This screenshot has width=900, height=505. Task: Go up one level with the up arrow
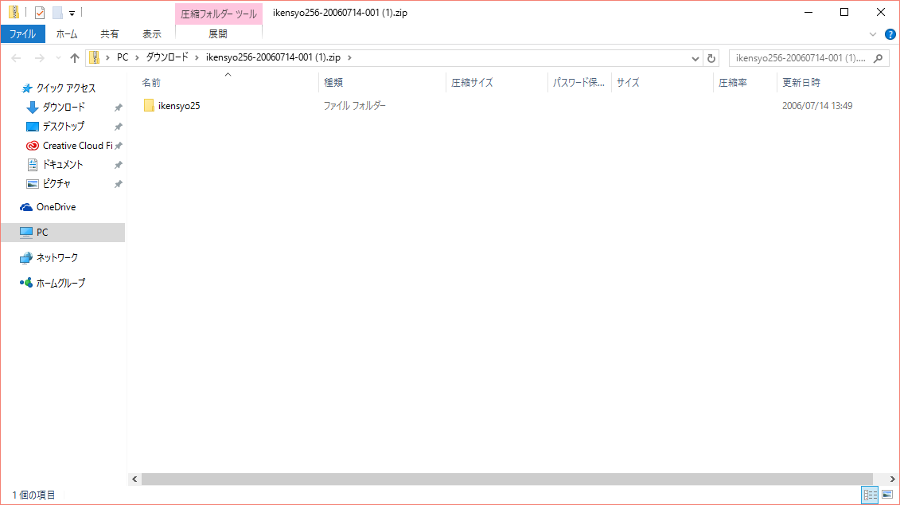click(x=75, y=58)
